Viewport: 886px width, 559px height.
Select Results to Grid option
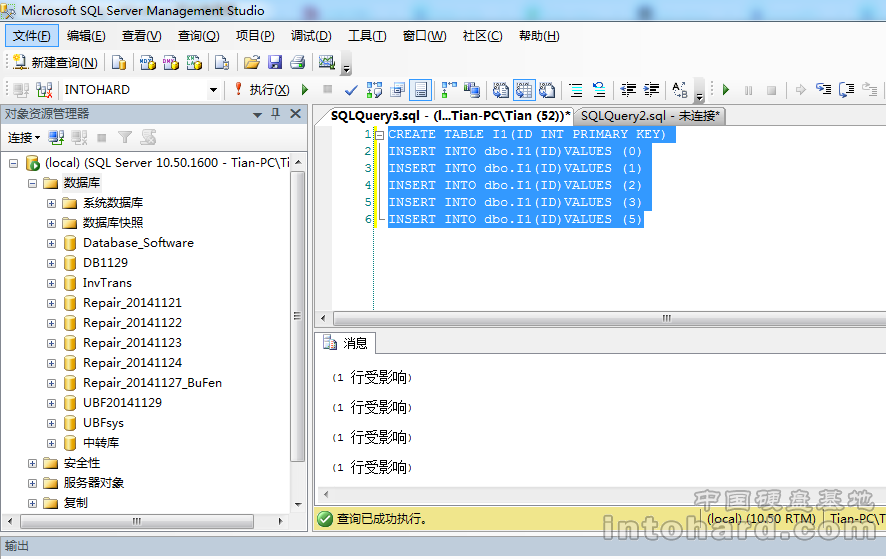click(524, 90)
